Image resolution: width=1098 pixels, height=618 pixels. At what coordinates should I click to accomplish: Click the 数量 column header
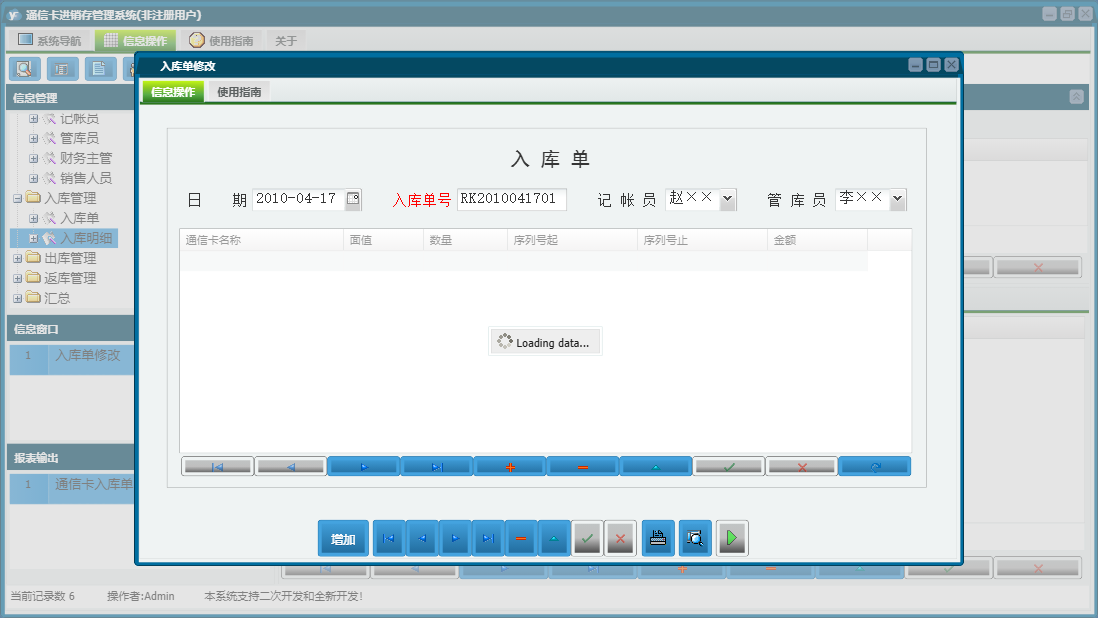(465, 240)
